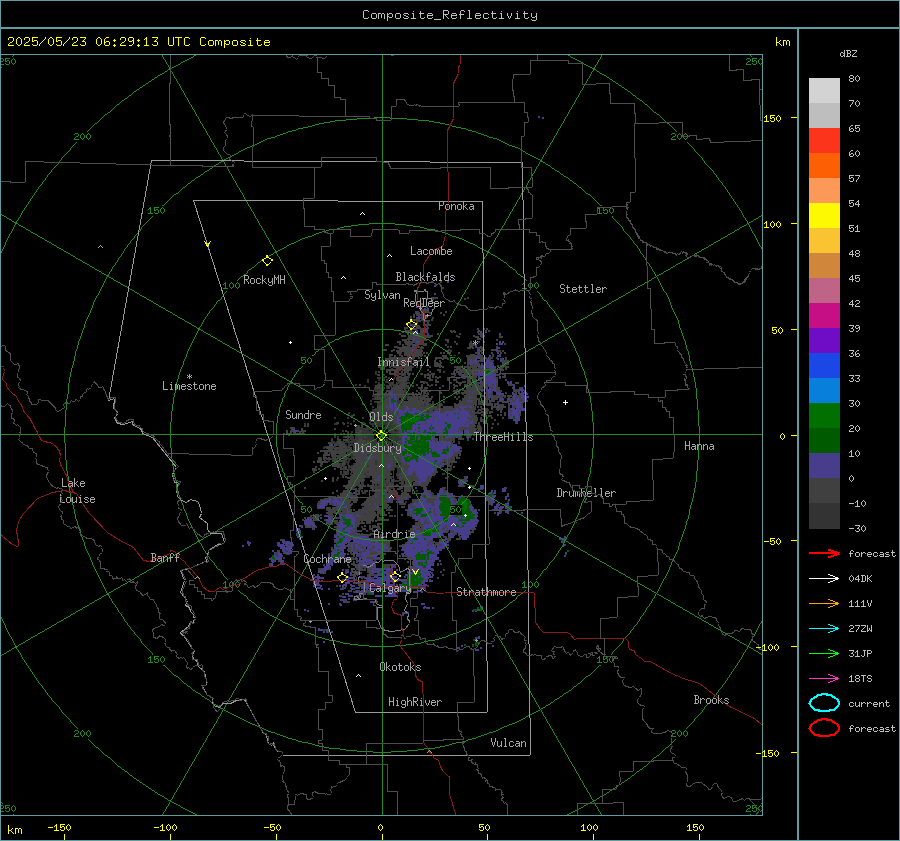Screen dimensions: 900x841
Task: Click the RedDeer city label
Action: point(424,303)
